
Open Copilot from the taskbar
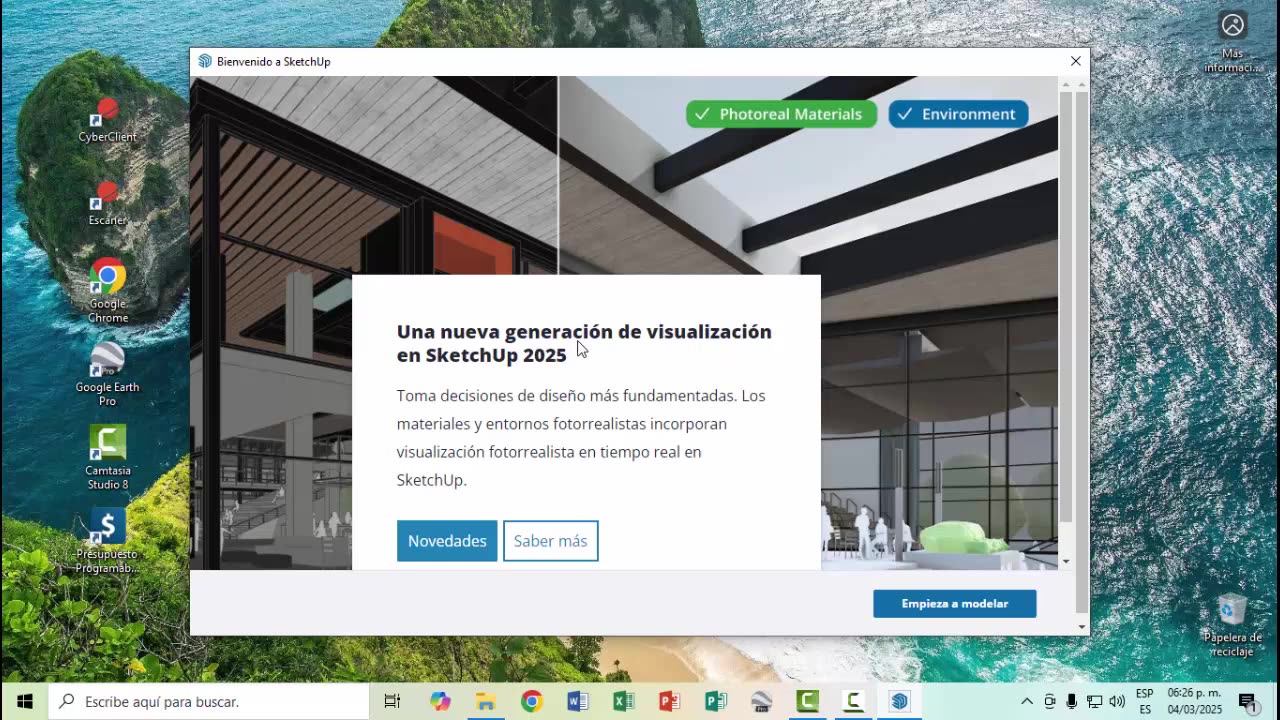[x=440, y=702]
